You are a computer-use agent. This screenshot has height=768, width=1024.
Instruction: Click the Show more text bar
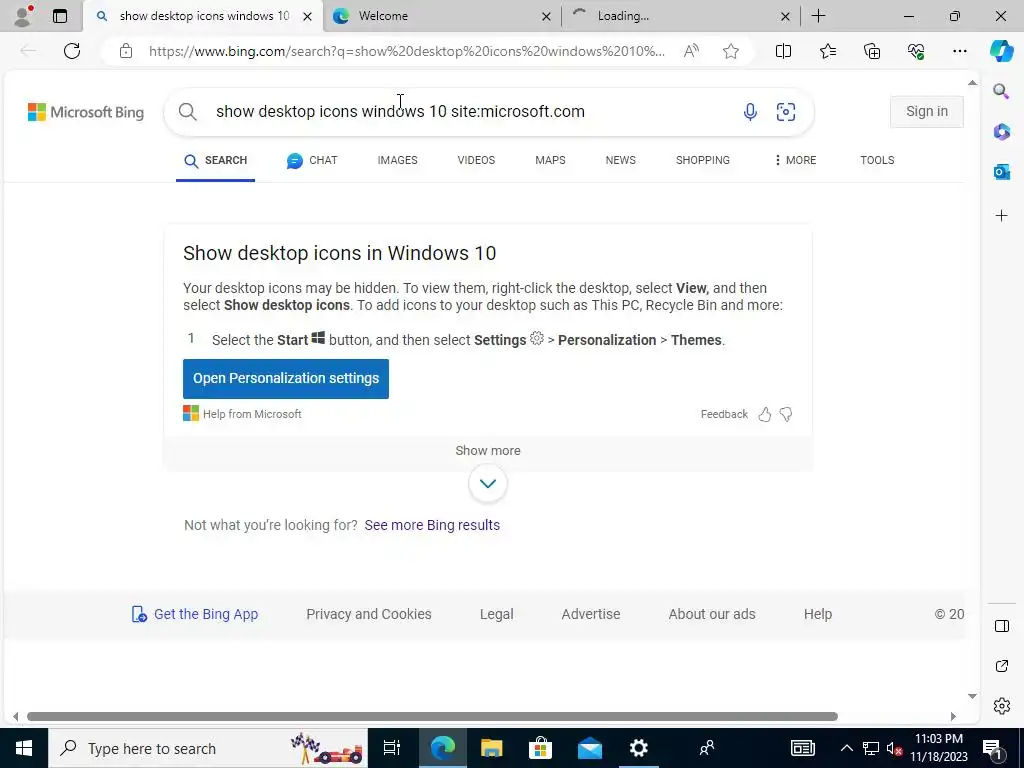click(488, 451)
